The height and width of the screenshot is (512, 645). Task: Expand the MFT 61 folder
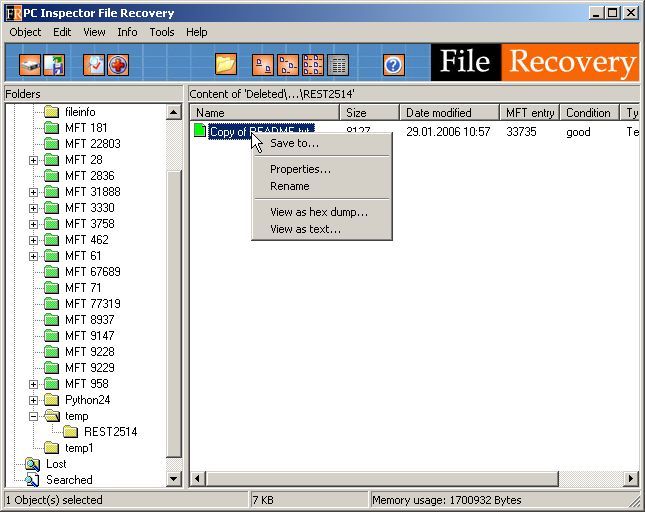(x=33, y=256)
